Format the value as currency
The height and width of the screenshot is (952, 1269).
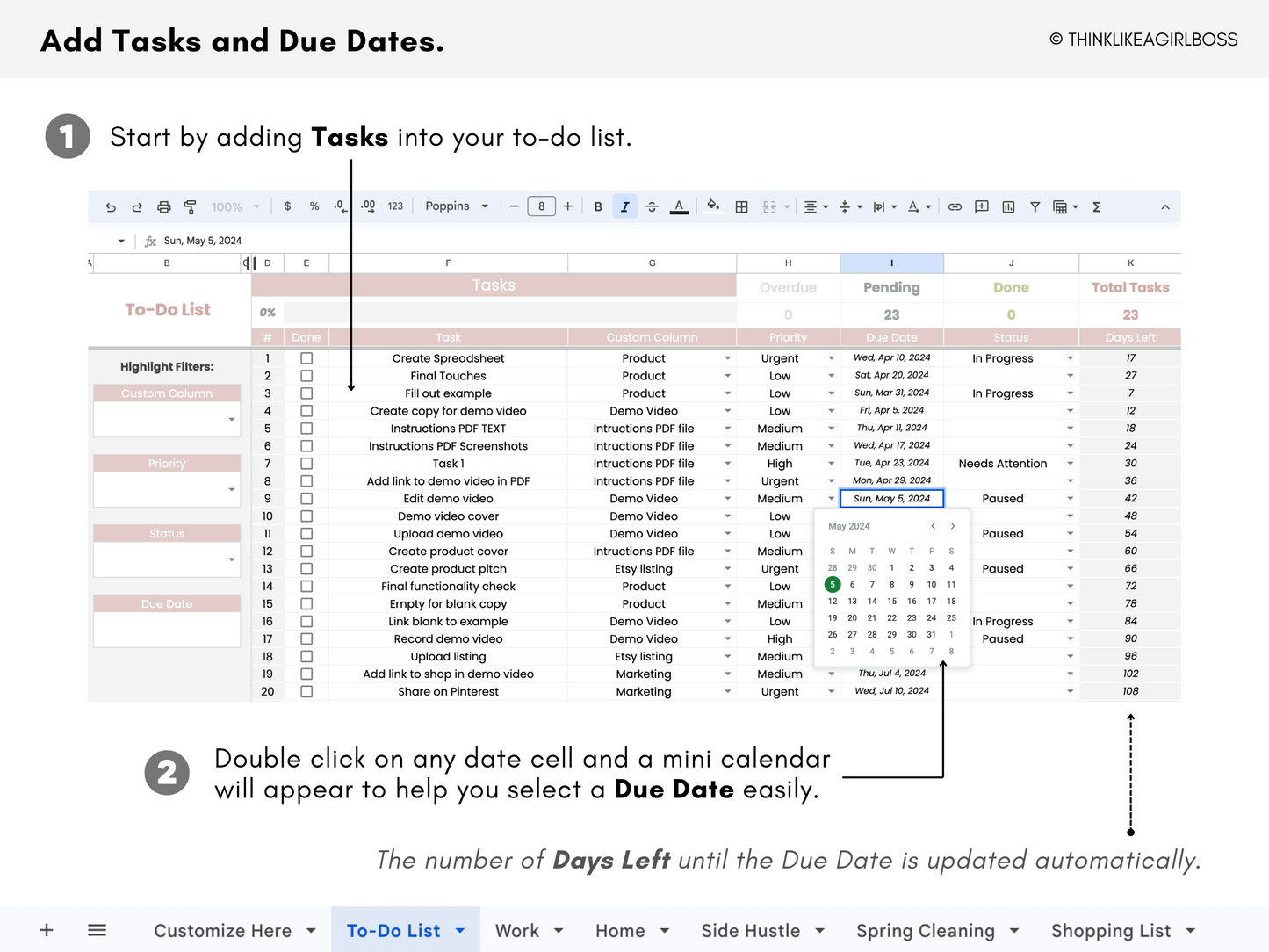coord(287,206)
